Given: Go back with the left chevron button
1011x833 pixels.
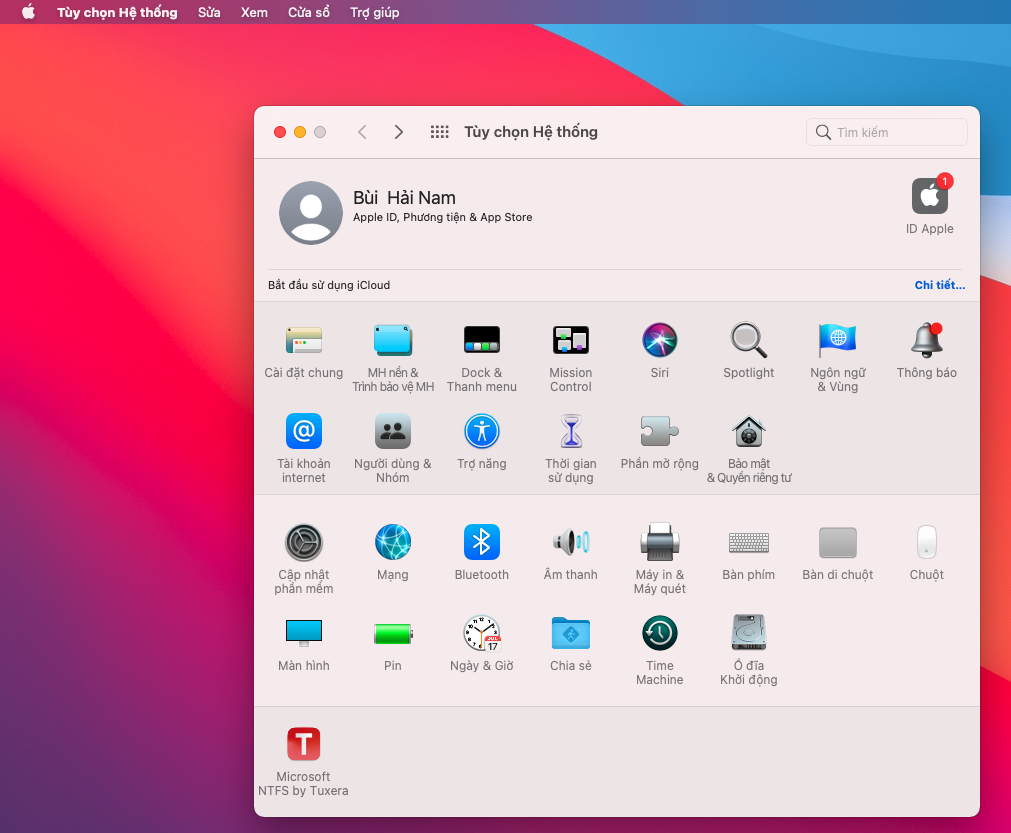Looking at the screenshot, I should [x=362, y=132].
